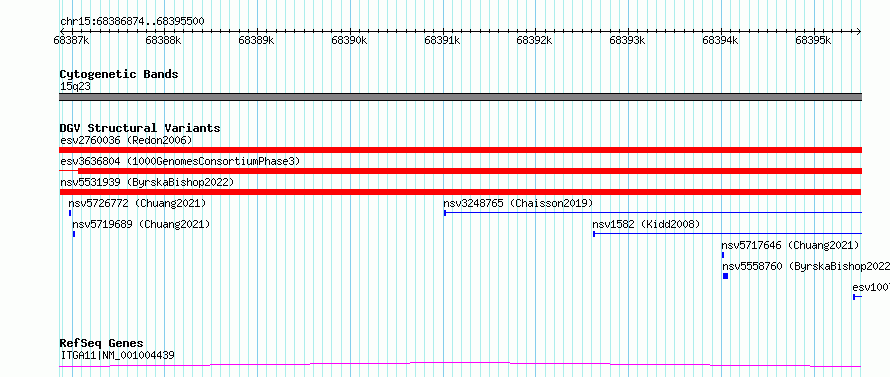Select the esv2760036 red variant bar

(460, 150)
